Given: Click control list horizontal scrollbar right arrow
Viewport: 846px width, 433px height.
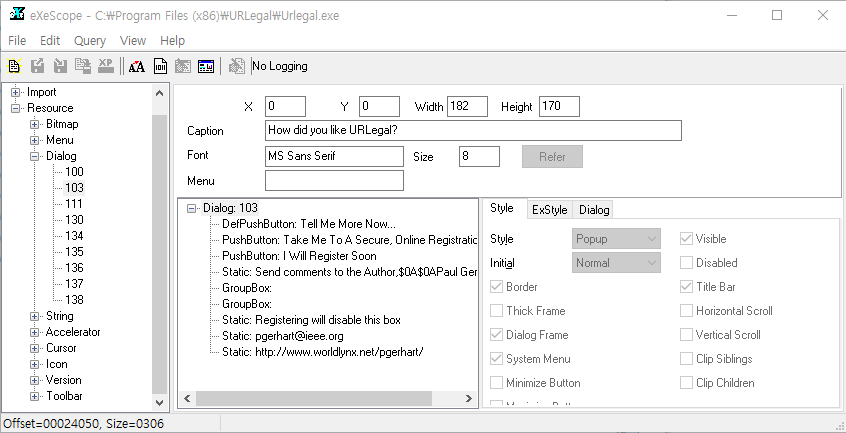Looking at the screenshot, I should tap(468, 398).
